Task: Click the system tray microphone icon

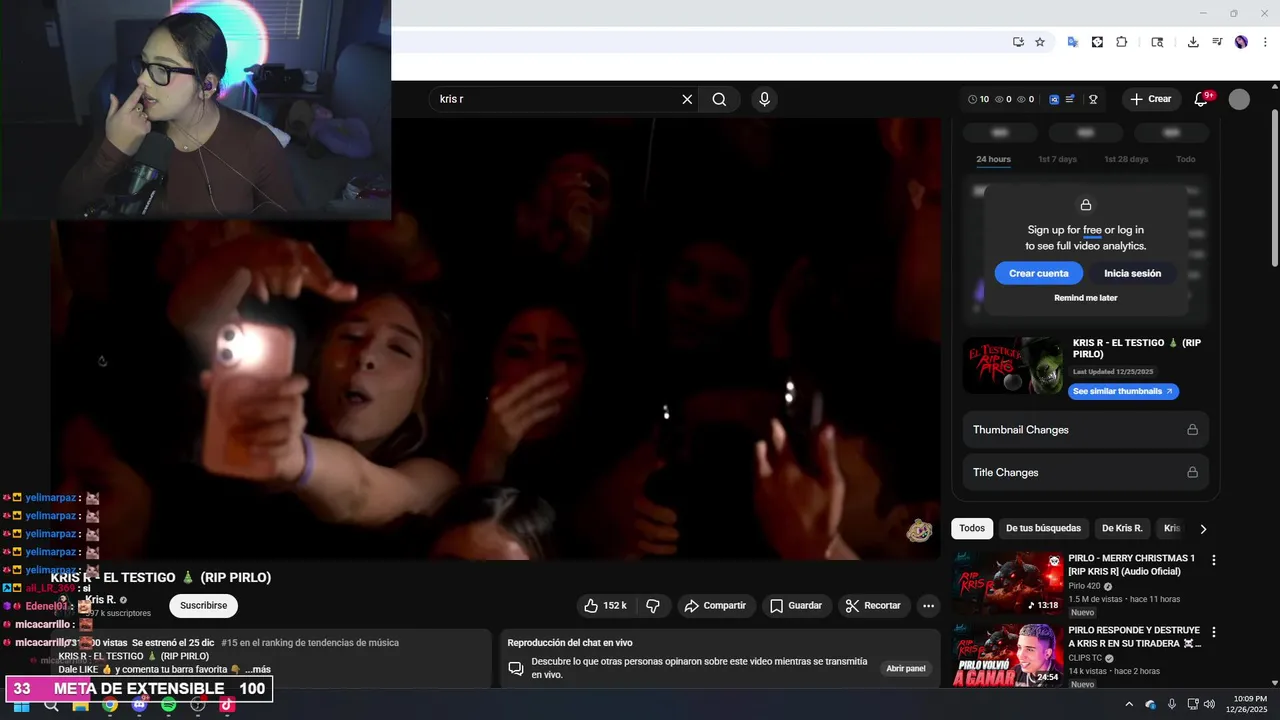Action: click(x=1172, y=705)
